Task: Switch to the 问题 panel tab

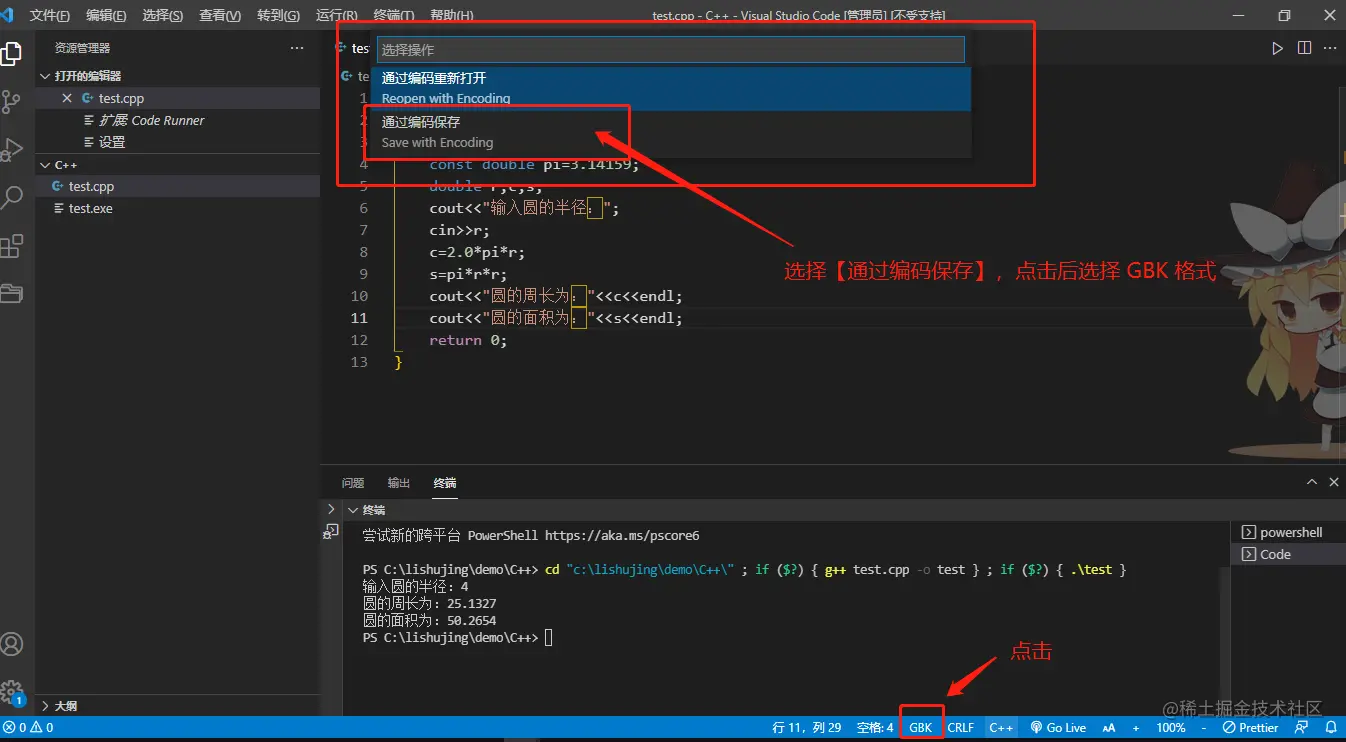Action: (353, 483)
